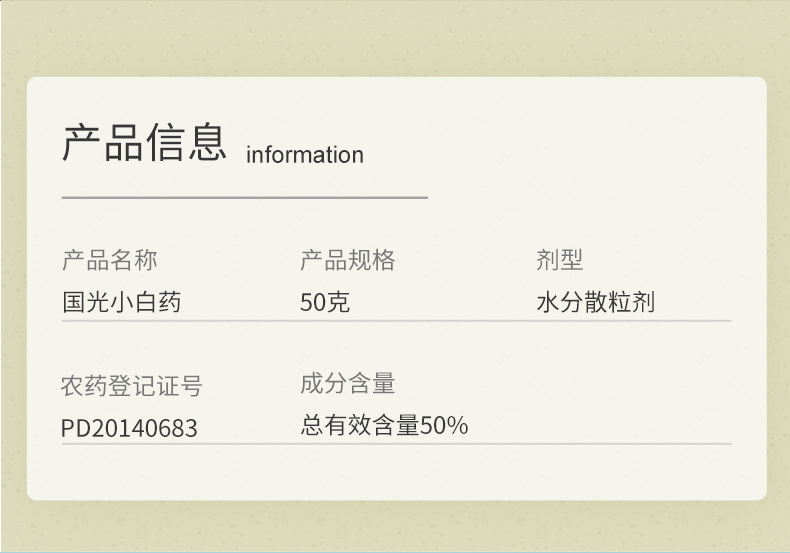Click the specification value 50克
The image size is (790, 553).
(325, 302)
